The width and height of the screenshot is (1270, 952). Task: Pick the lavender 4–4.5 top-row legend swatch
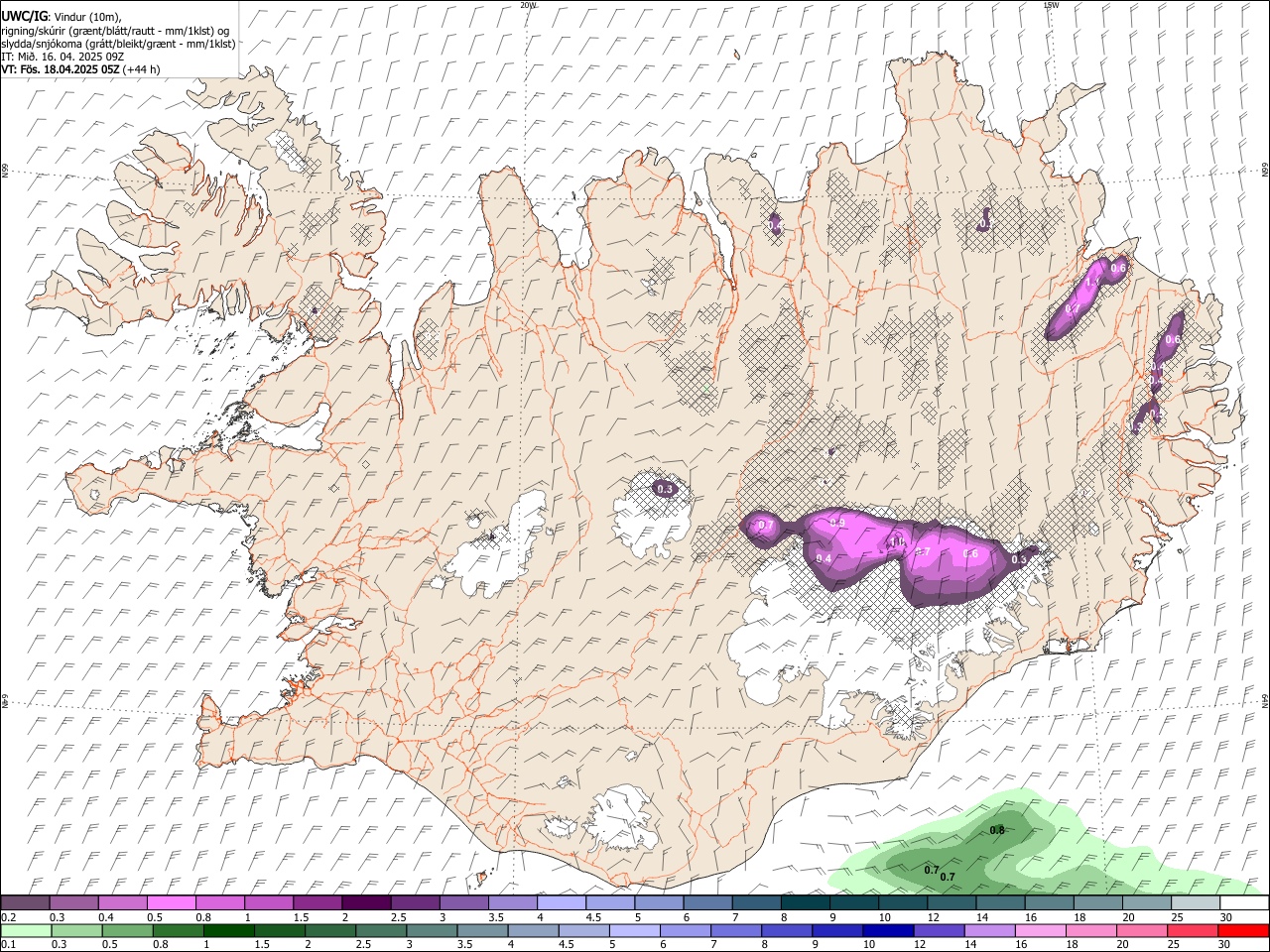click(562, 903)
